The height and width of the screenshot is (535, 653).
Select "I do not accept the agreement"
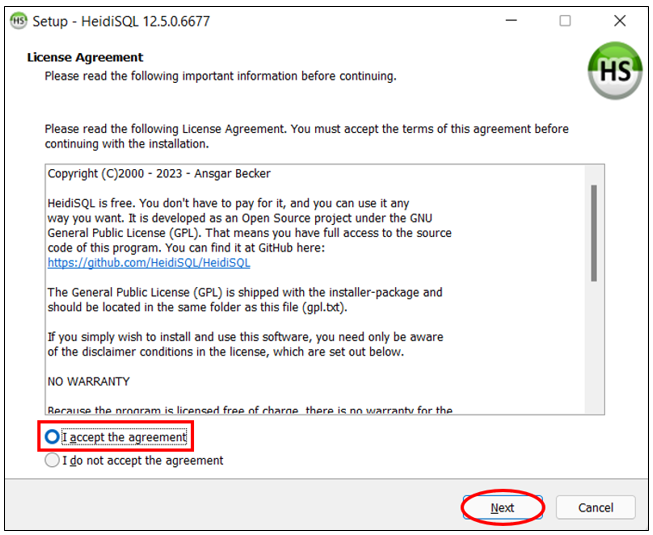click(x=52, y=461)
